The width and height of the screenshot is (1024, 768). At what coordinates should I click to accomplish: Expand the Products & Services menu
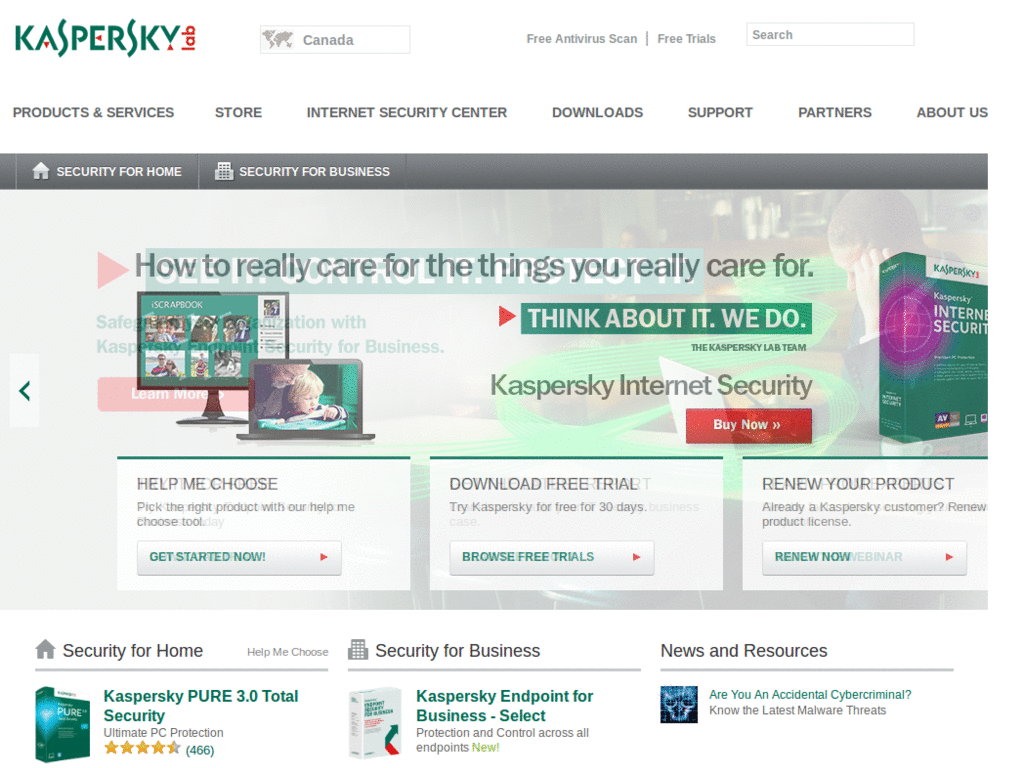coord(93,112)
